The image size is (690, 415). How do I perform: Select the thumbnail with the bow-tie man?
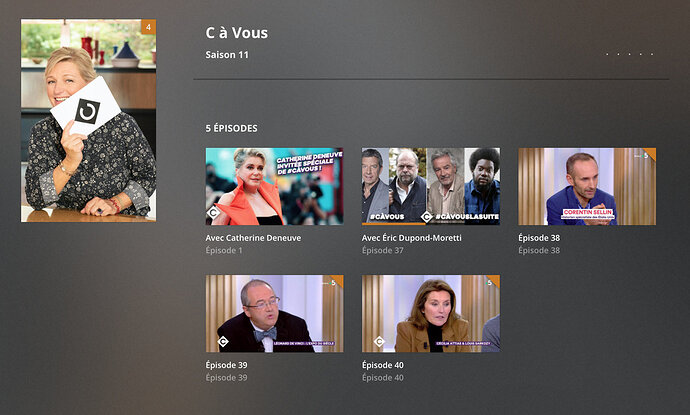point(275,314)
